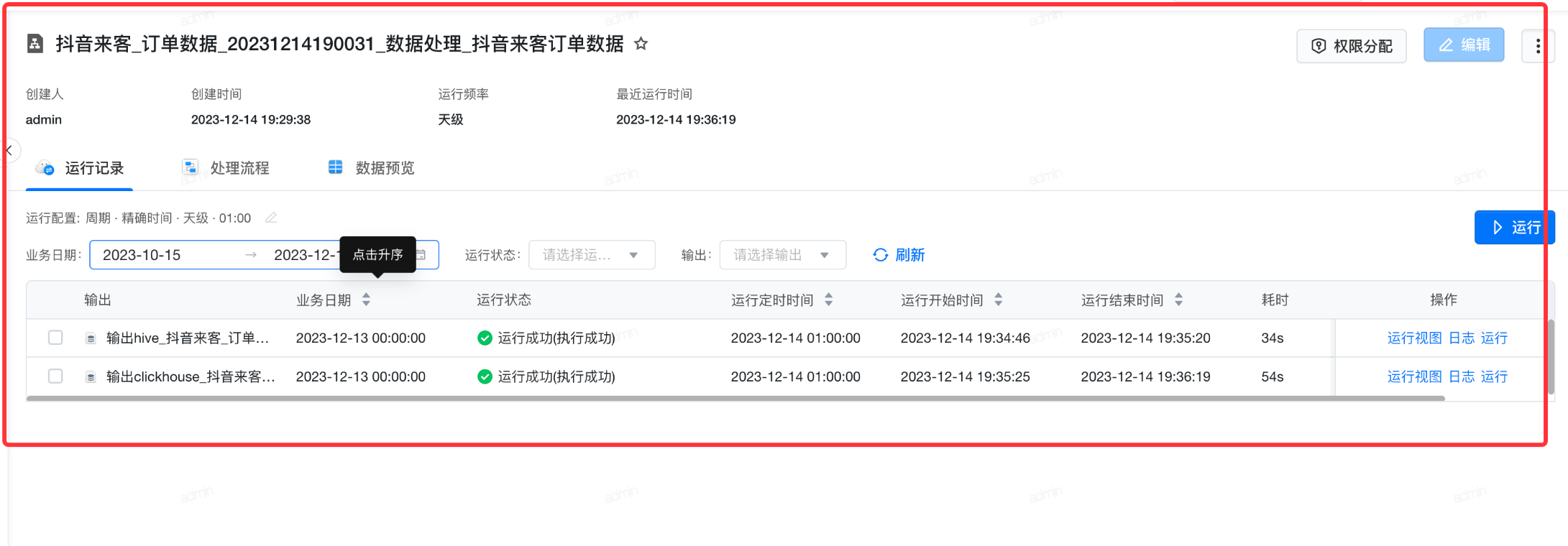This screenshot has height=546, width=1568.
Task: Click the blue 运行 button
Action: click(1514, 228)
